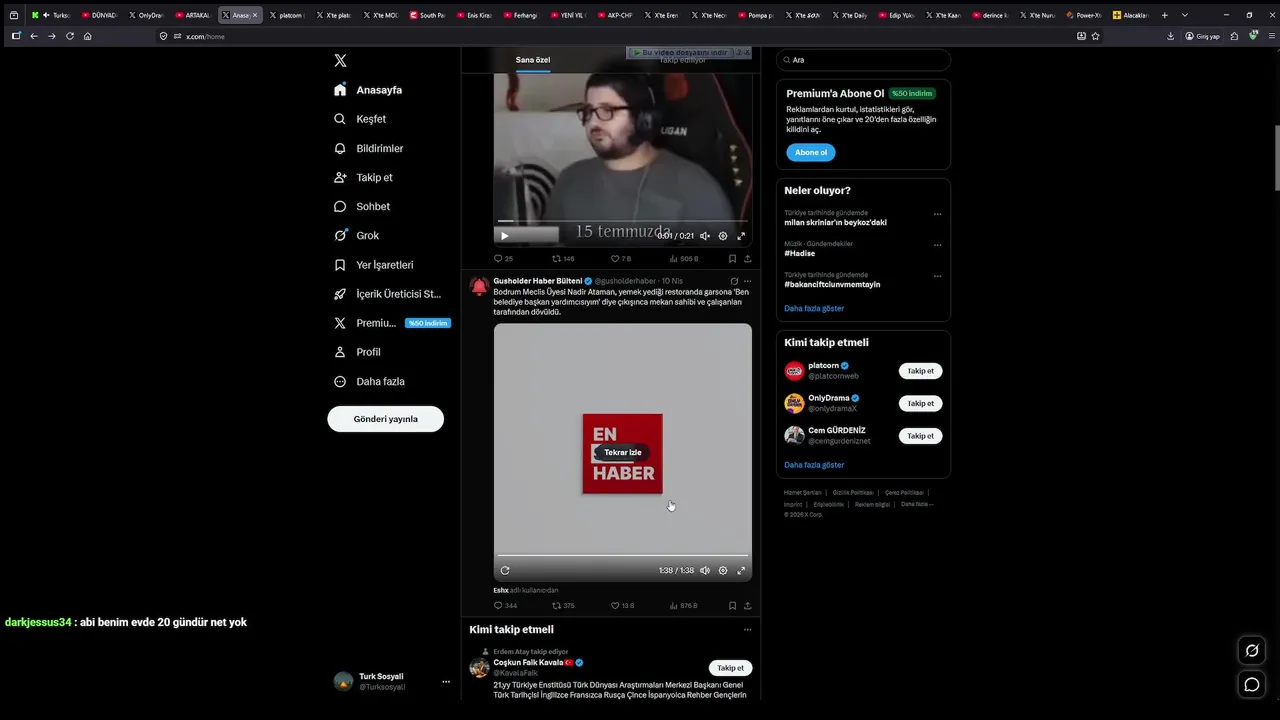1280x720 pixels.
Task: Switch to Takip ediliyor tab
Action: pyautogui.click(x=682, y=60)
